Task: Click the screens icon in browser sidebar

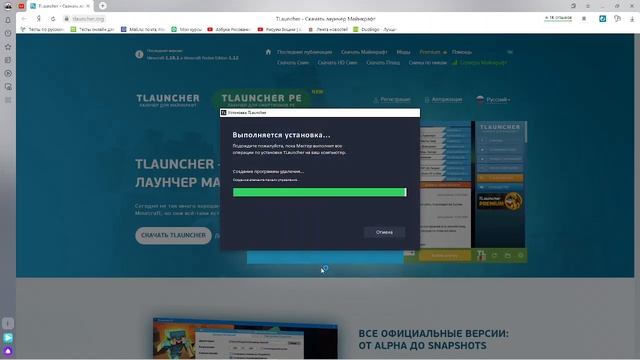Action: tap(8, 87)
